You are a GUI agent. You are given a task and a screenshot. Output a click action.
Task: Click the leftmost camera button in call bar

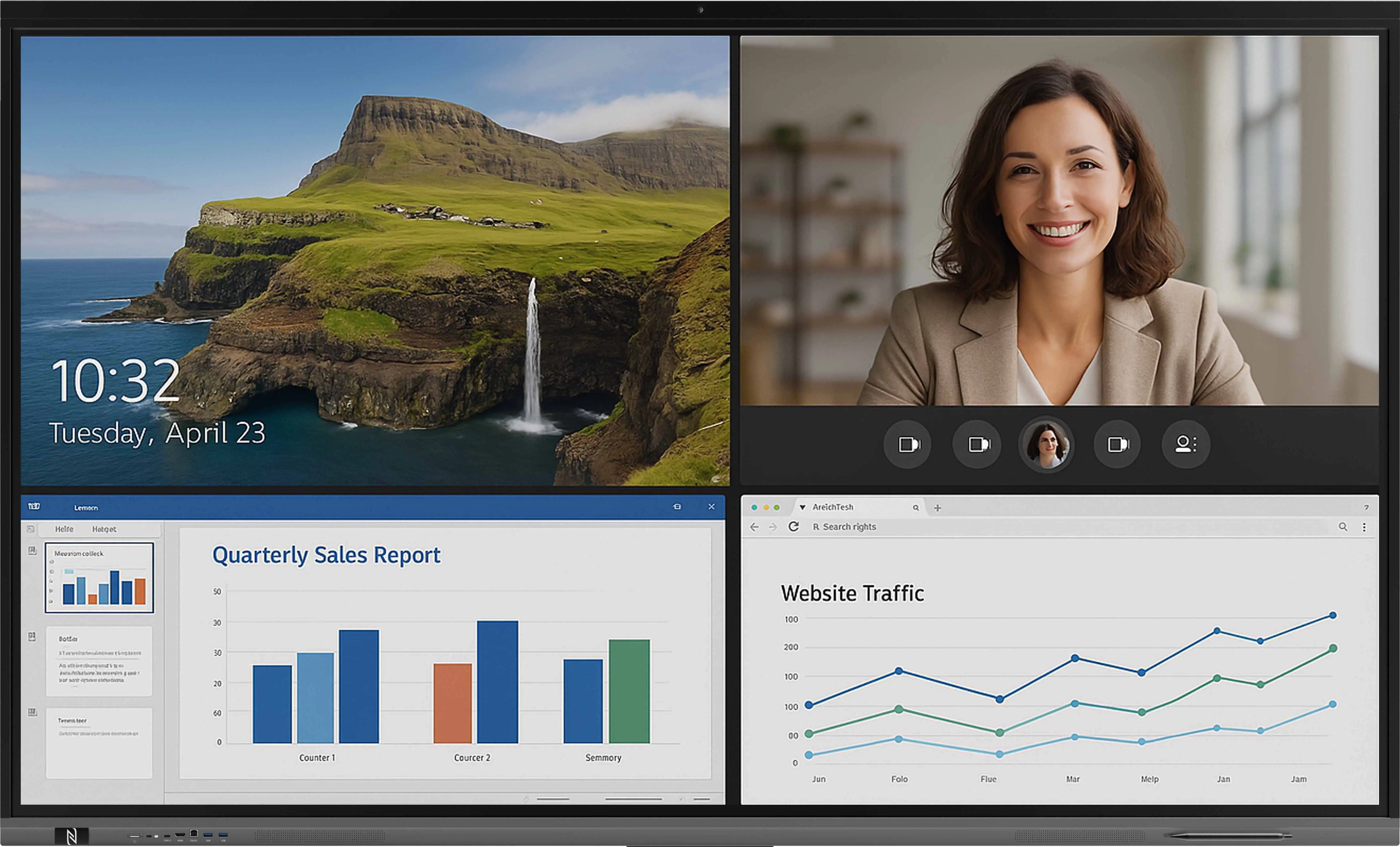(907, 444)
